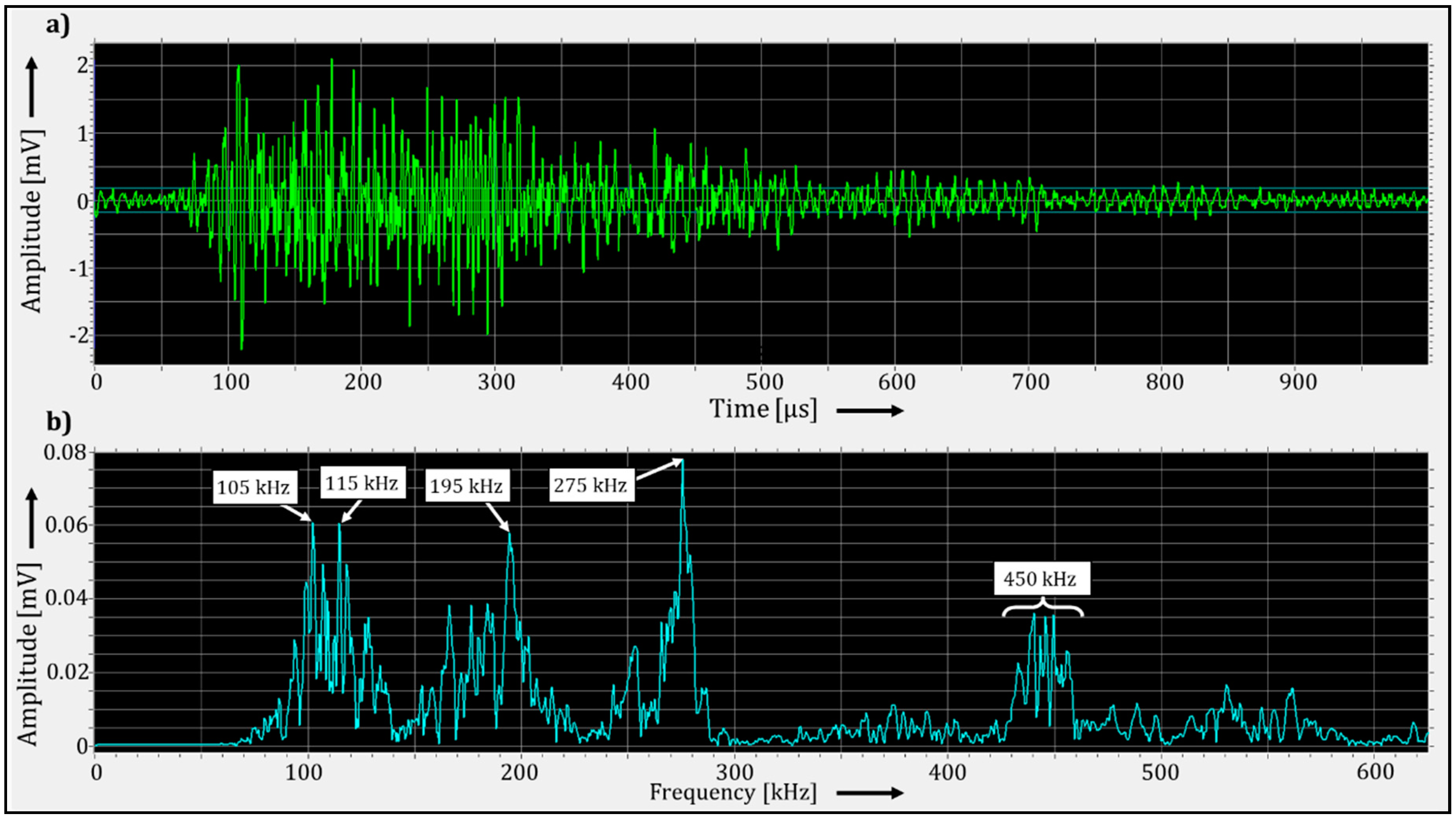
Task: Click the 0.08 amplitude axis value
Action: coord(65,452)
